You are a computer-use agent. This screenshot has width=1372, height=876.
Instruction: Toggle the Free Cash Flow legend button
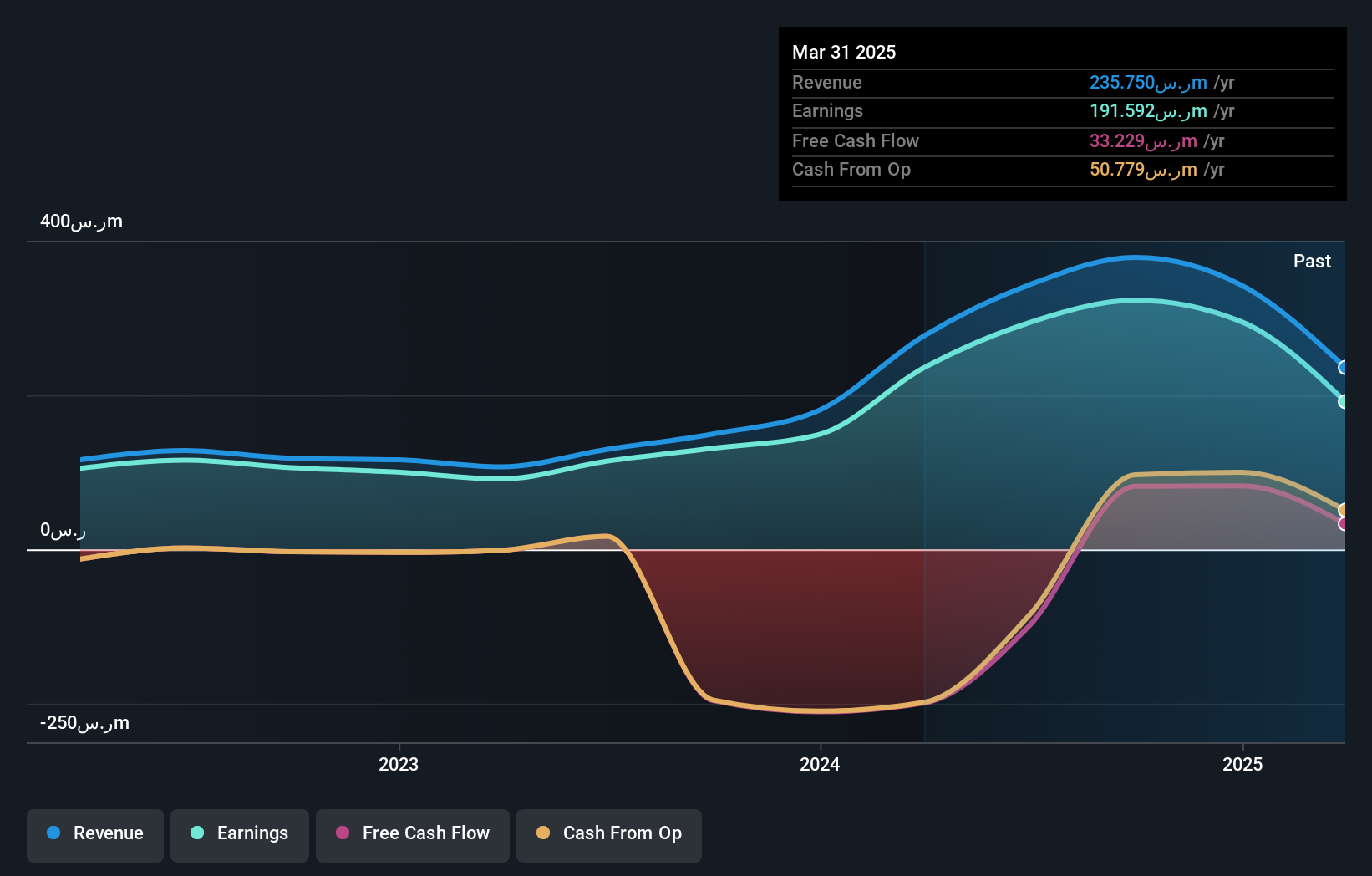[413, 835]
